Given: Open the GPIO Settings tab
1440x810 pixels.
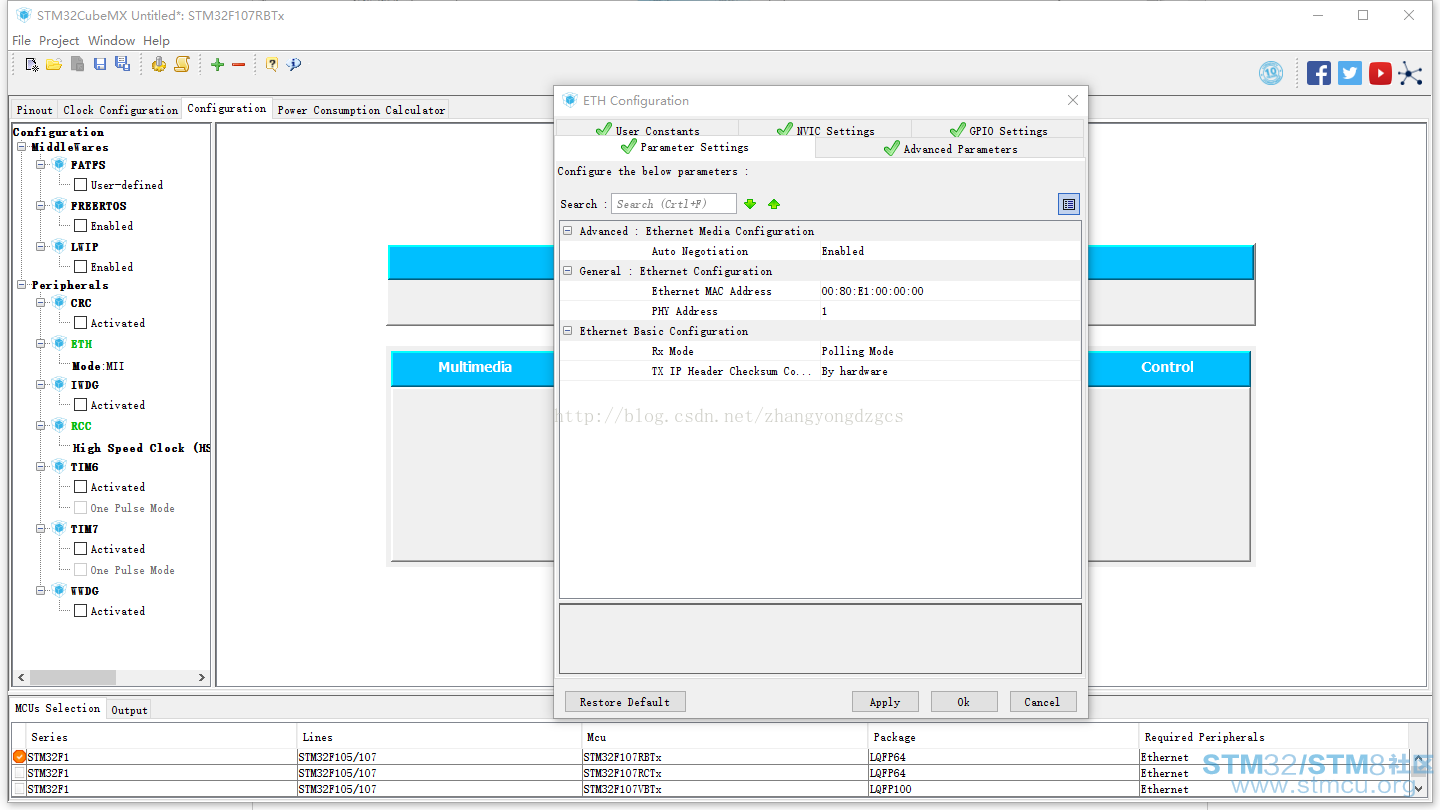Looking at the screenshot, I should pyautogui.click(x=997, y=130).
